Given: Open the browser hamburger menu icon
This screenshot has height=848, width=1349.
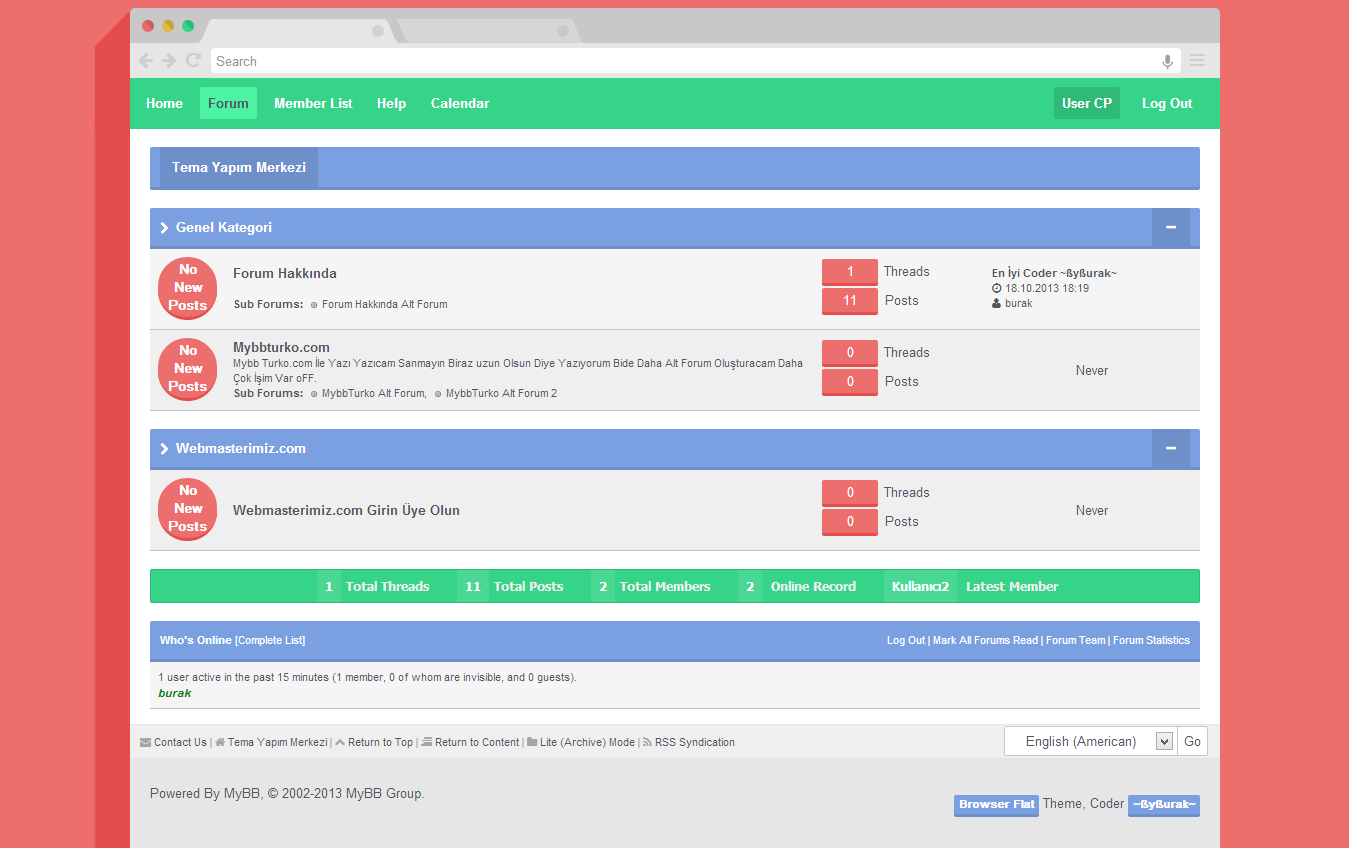Looking at the screenshot, I should coord(1197,61).
